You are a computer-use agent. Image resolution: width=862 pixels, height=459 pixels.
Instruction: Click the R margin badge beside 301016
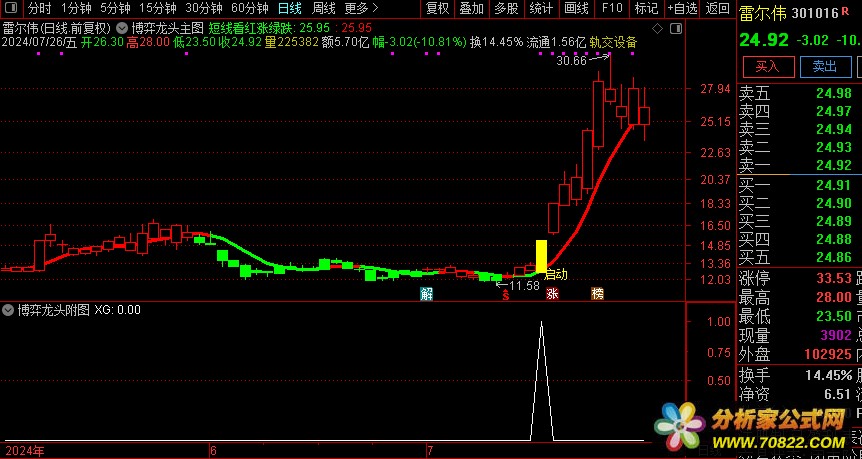[x=845, y=9]
